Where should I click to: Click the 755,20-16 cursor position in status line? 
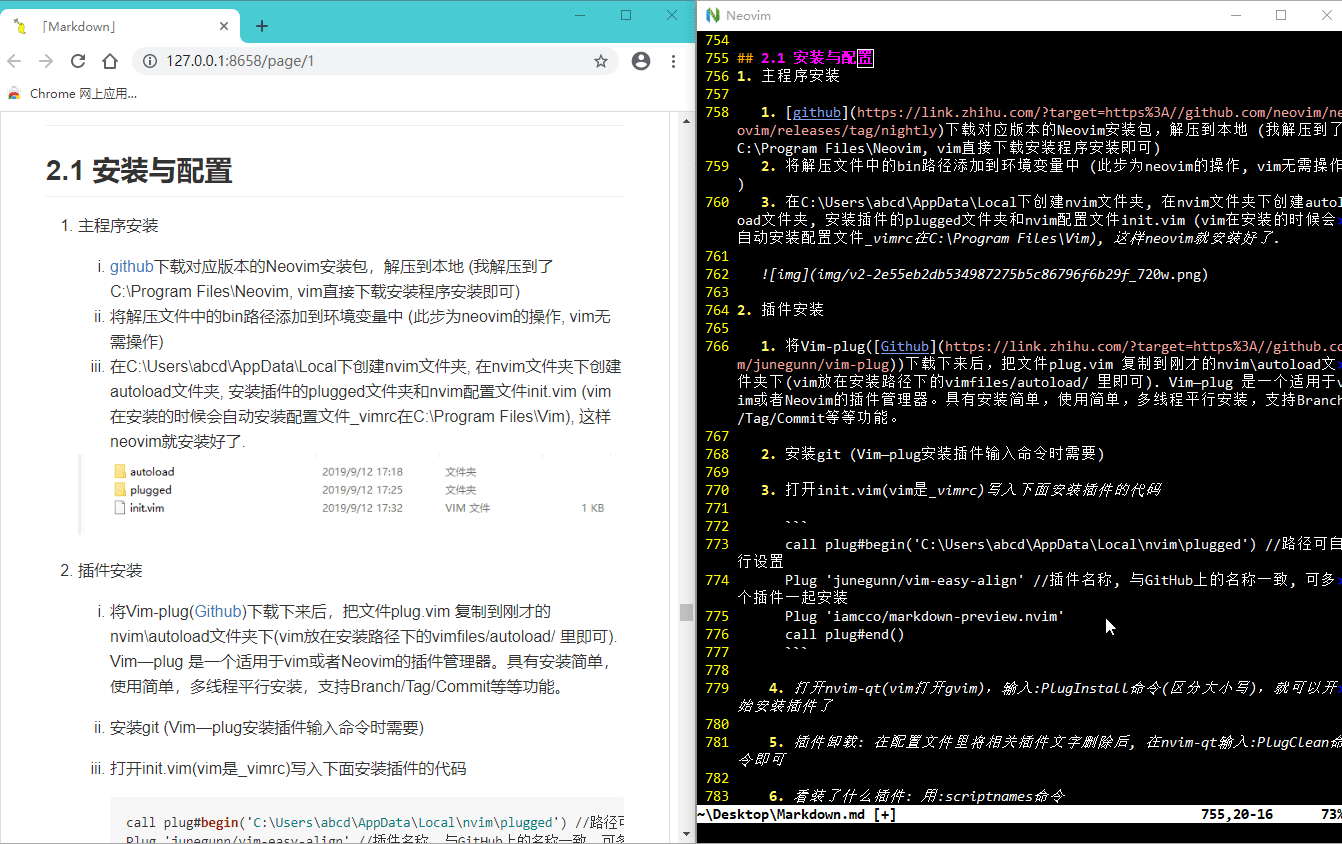click(1237, 814)
